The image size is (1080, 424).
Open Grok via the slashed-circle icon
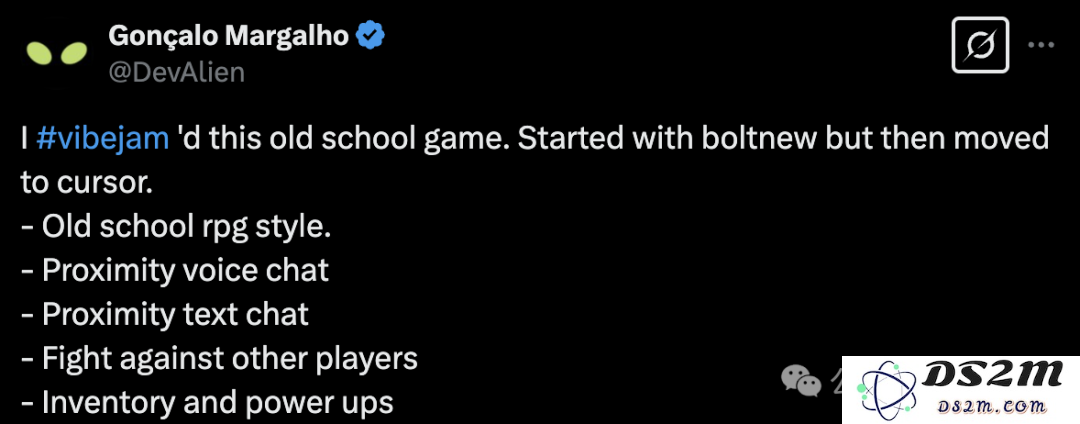click(980, 45)
